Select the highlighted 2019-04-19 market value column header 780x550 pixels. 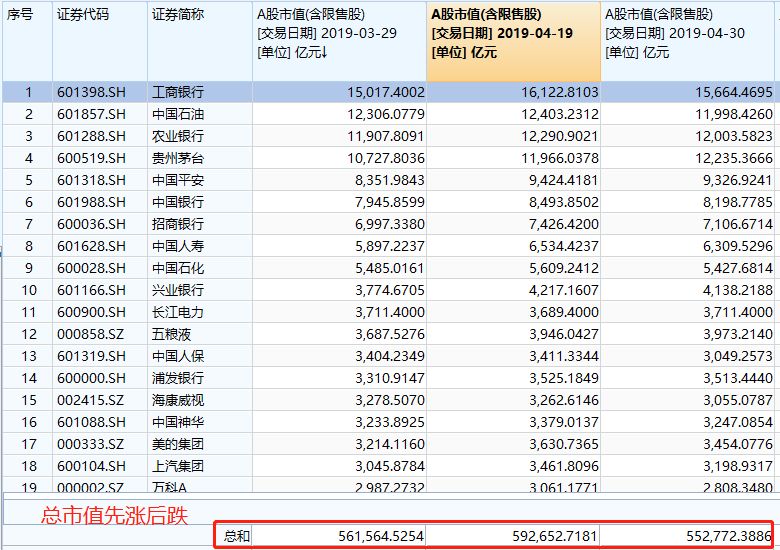pyautogui.click(x=513, y=41)
